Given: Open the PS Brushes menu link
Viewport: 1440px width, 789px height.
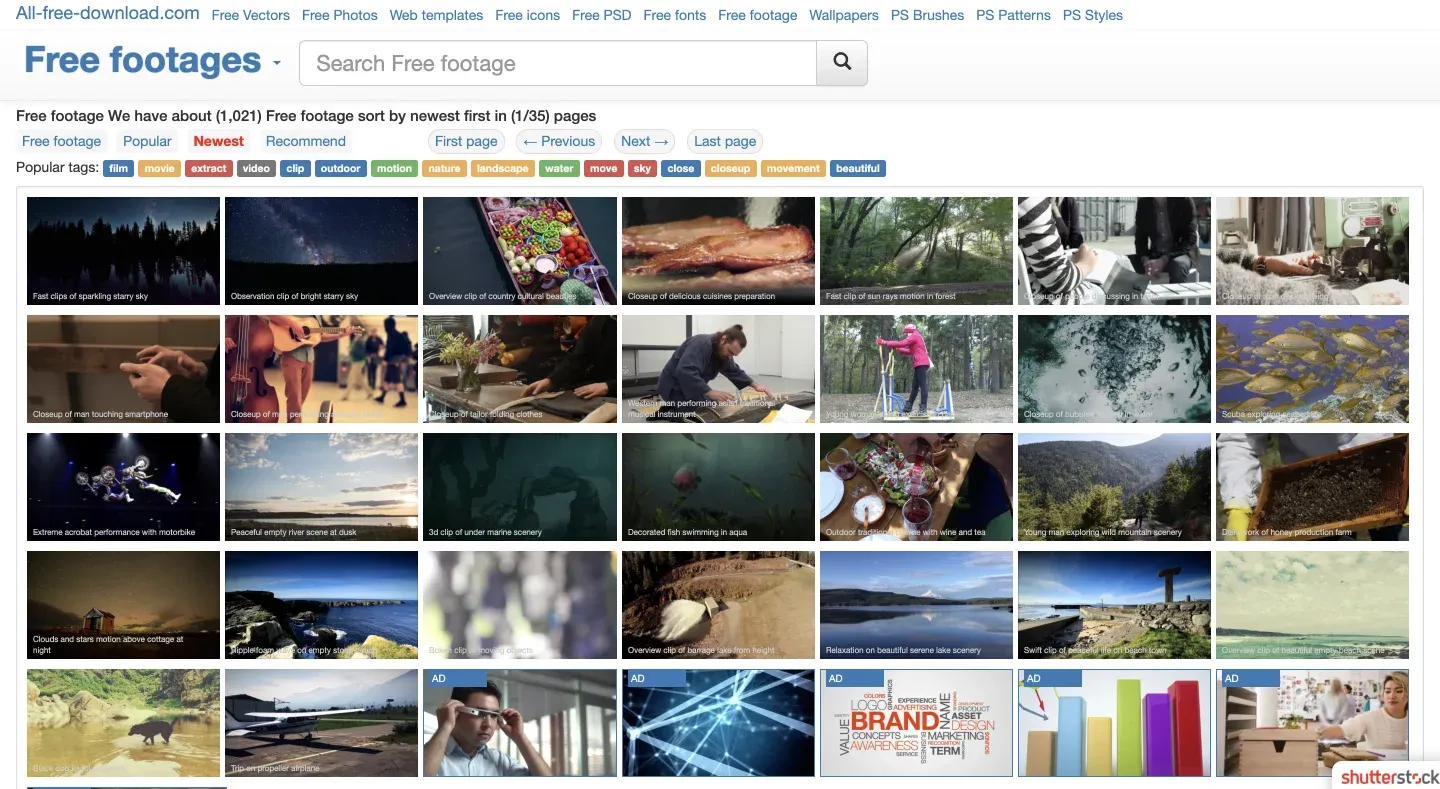Looking at the screenshot, I should 927,15.
